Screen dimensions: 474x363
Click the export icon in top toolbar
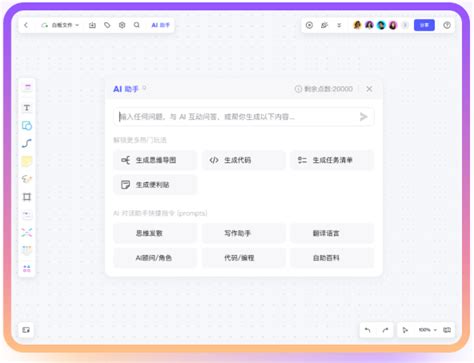point(92,25)
